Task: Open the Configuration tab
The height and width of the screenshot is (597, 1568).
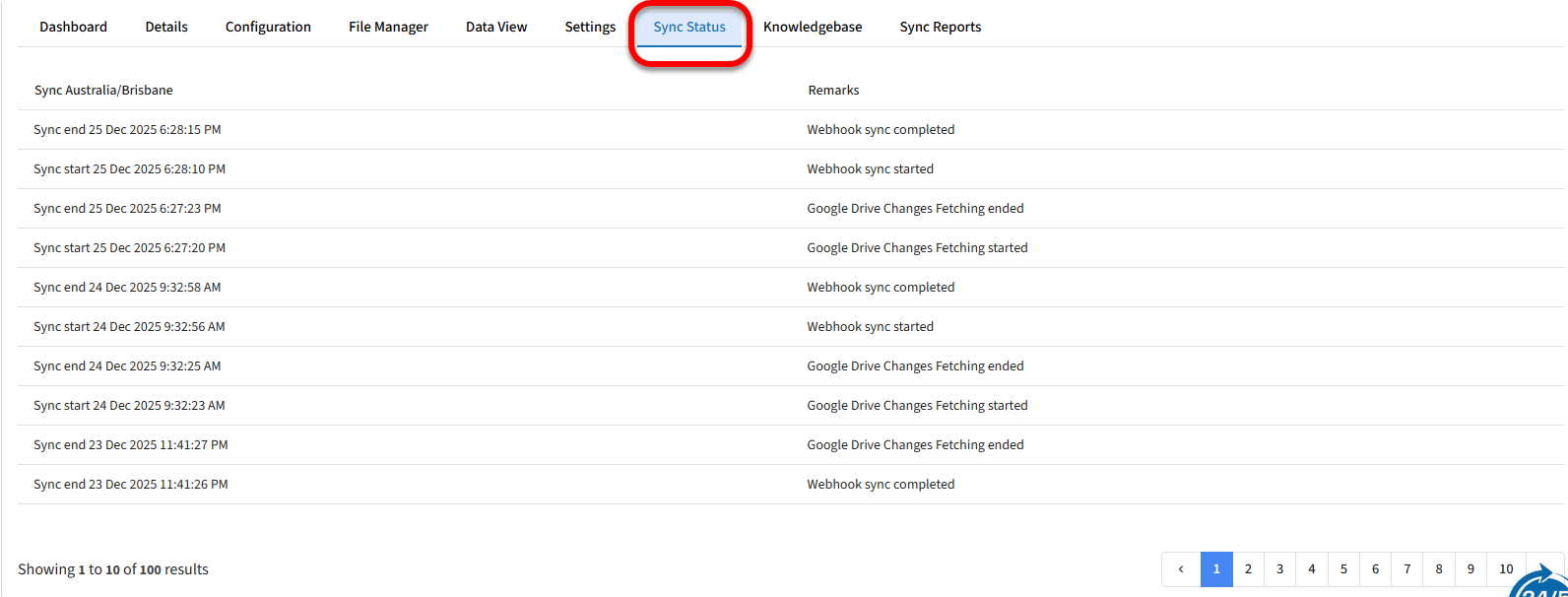Action: [268, 27]
